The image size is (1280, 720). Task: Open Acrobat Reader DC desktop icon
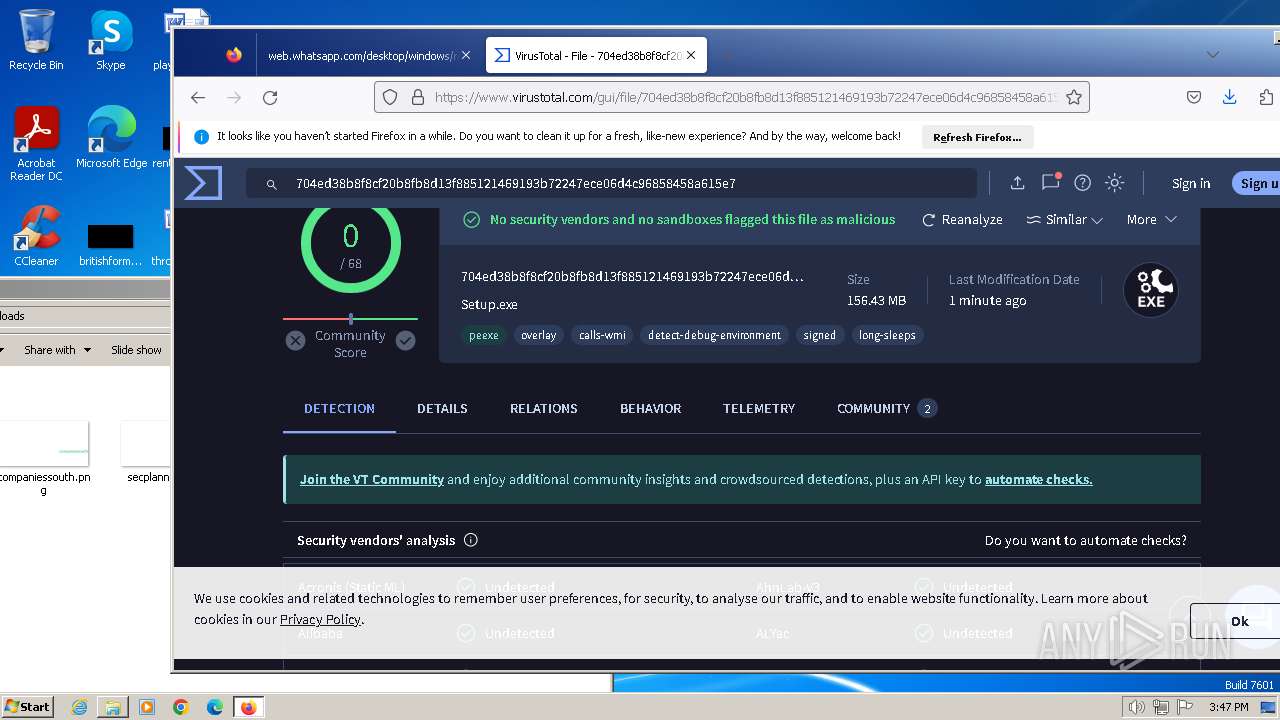(36, 144)
